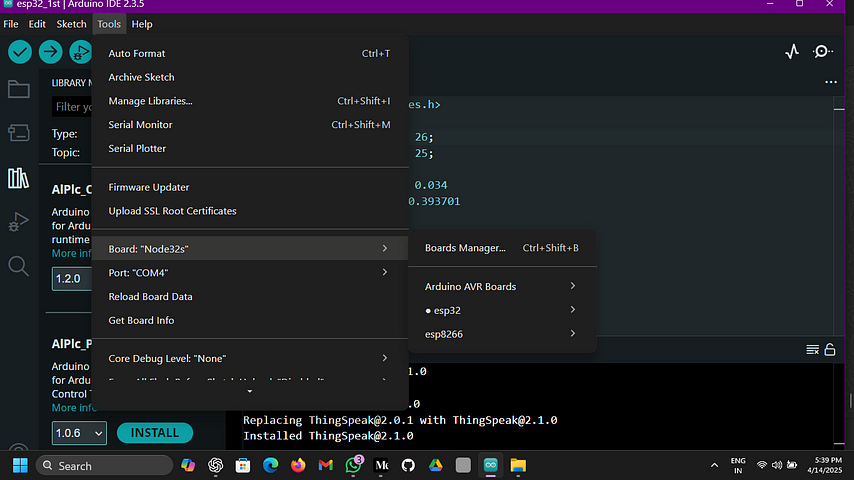
Task: Open Boards Manager... from submenu
Action: [502, 248]
